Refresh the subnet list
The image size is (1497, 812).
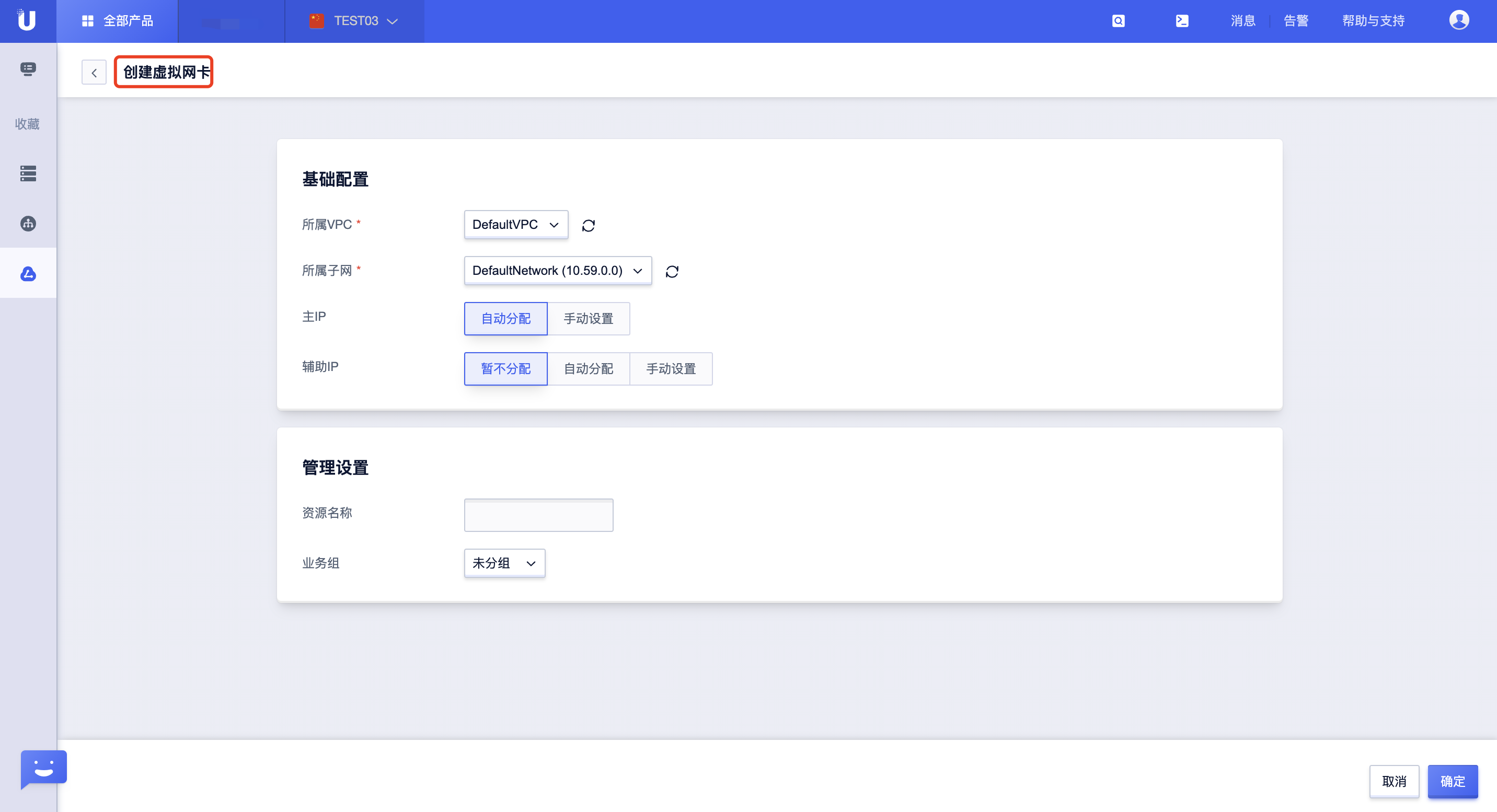click(672, 271)
